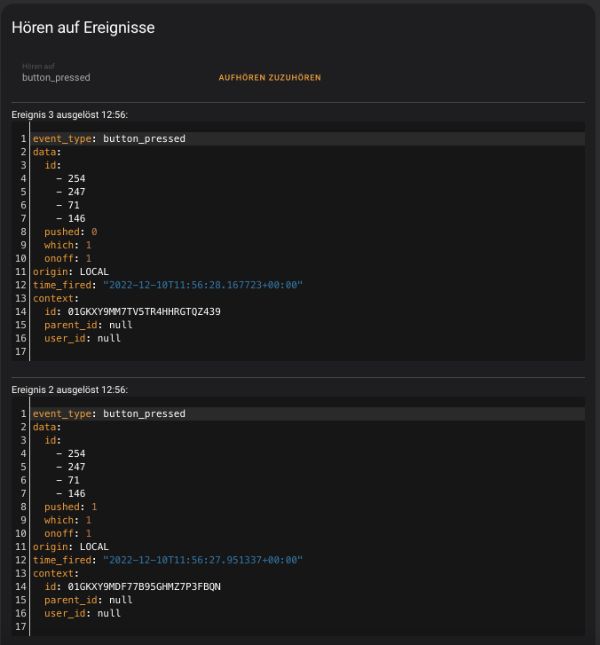This screenshot has width=600, height=645.
Task: Click the event_type line in Ereignis 2 code
Action: pos(108,413)
